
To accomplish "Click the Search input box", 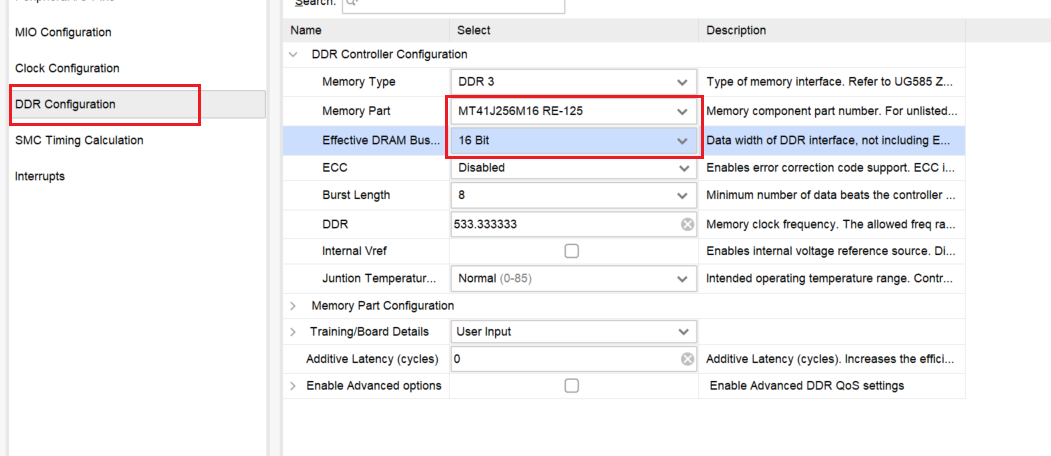I will 453,4.
